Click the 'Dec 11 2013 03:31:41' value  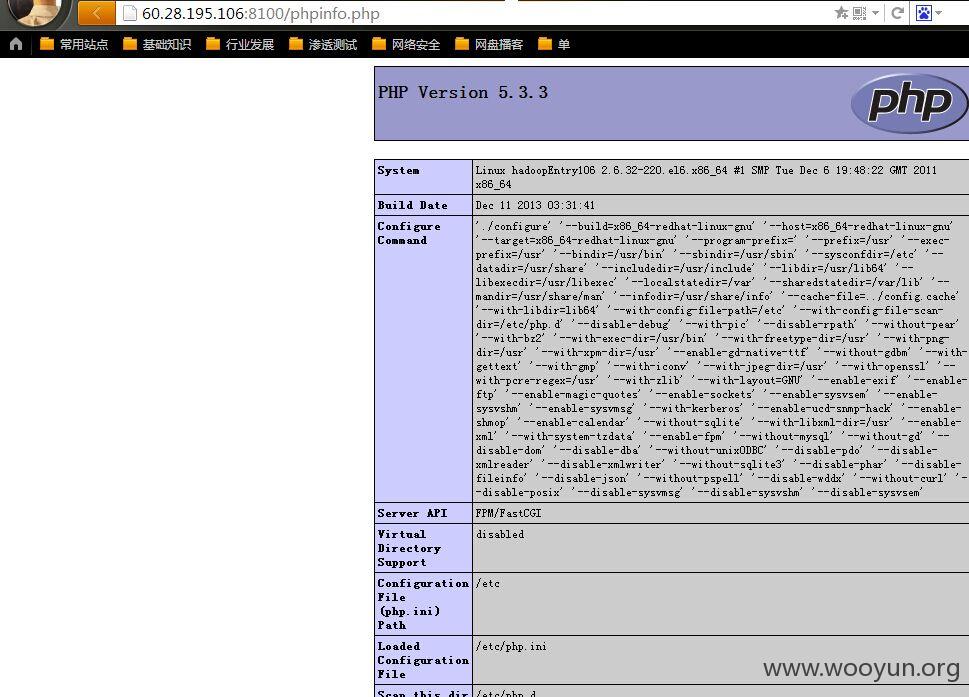pyautogui.click(x=535, y=205)
